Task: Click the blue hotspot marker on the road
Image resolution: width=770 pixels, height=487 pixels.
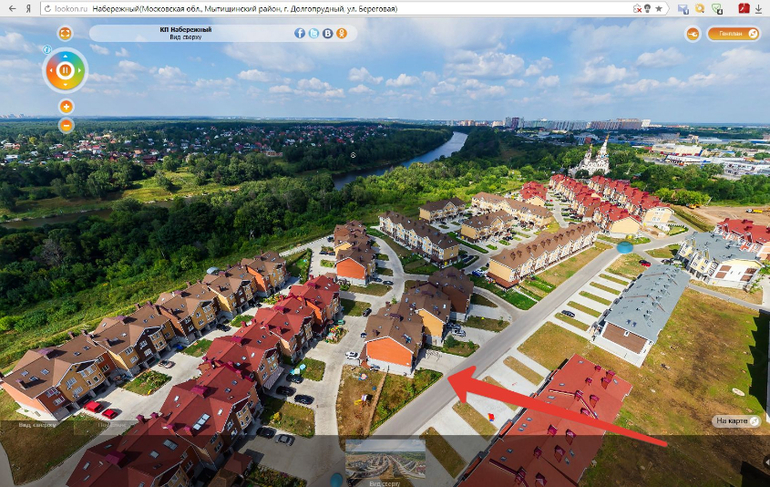Action: click(625, 245)
